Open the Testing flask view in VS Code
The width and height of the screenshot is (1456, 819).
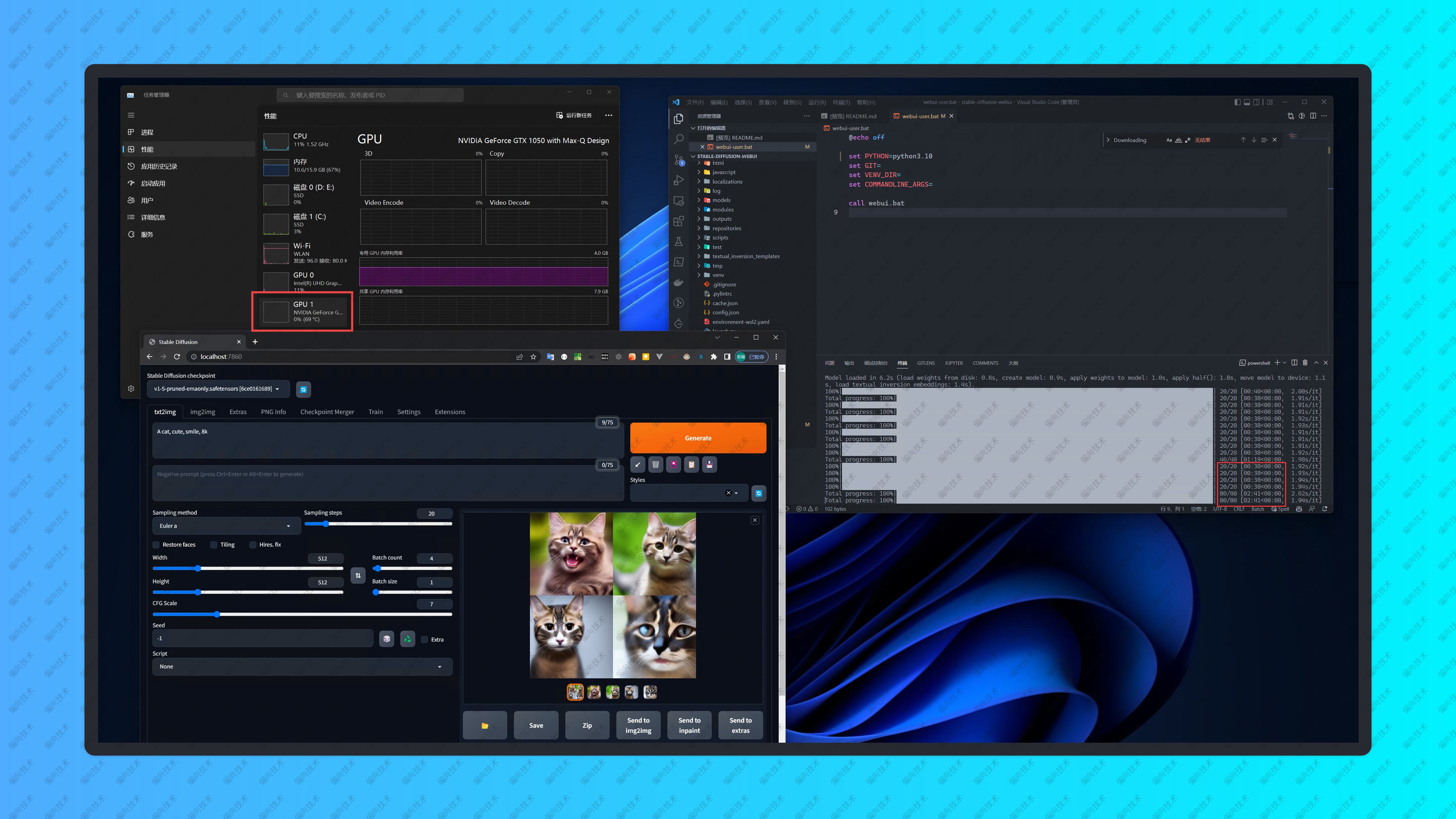678,241
